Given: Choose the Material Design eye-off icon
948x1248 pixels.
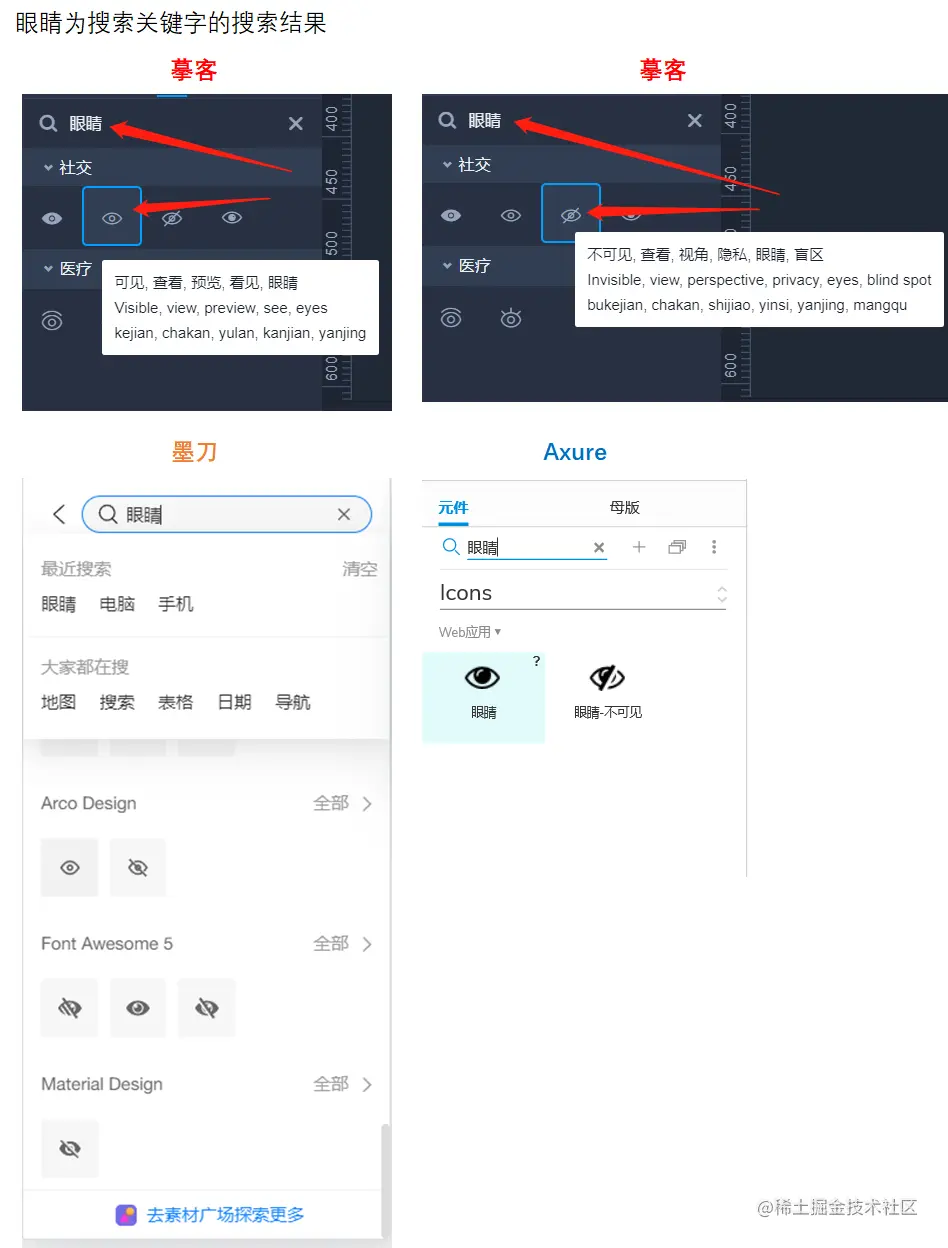Looking at the screenshot, I should point(70,1149).
